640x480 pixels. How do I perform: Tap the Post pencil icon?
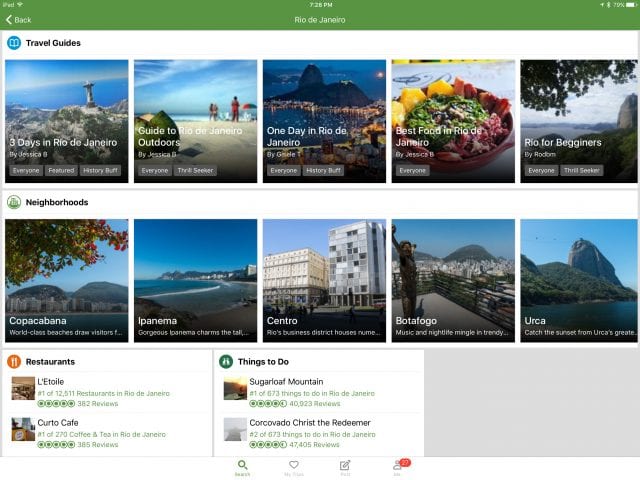point(345,467)
